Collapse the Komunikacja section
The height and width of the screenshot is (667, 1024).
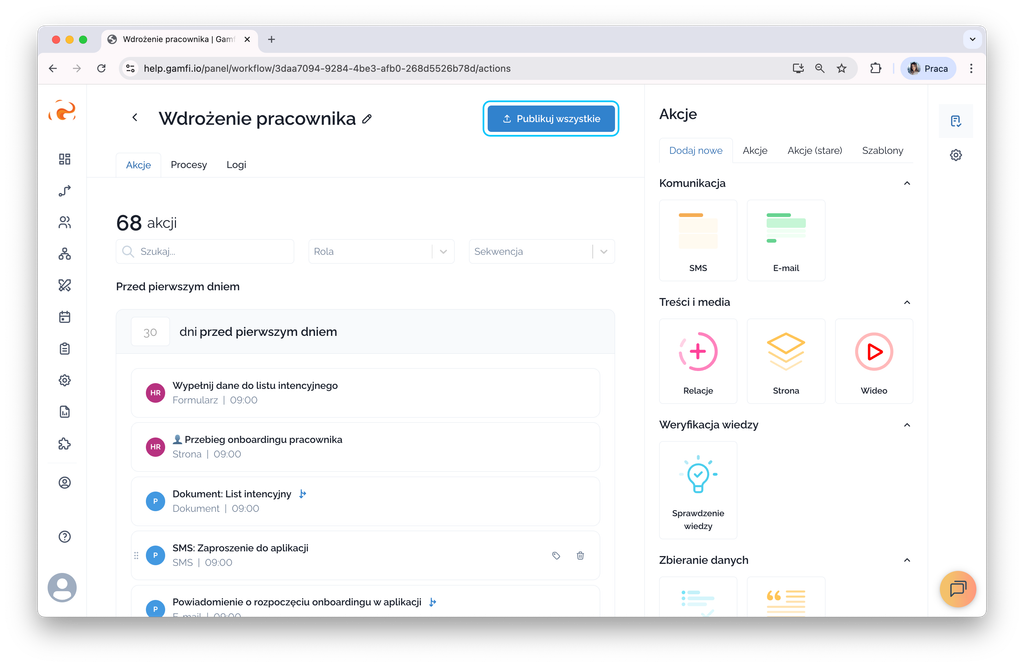click(907, 184)
